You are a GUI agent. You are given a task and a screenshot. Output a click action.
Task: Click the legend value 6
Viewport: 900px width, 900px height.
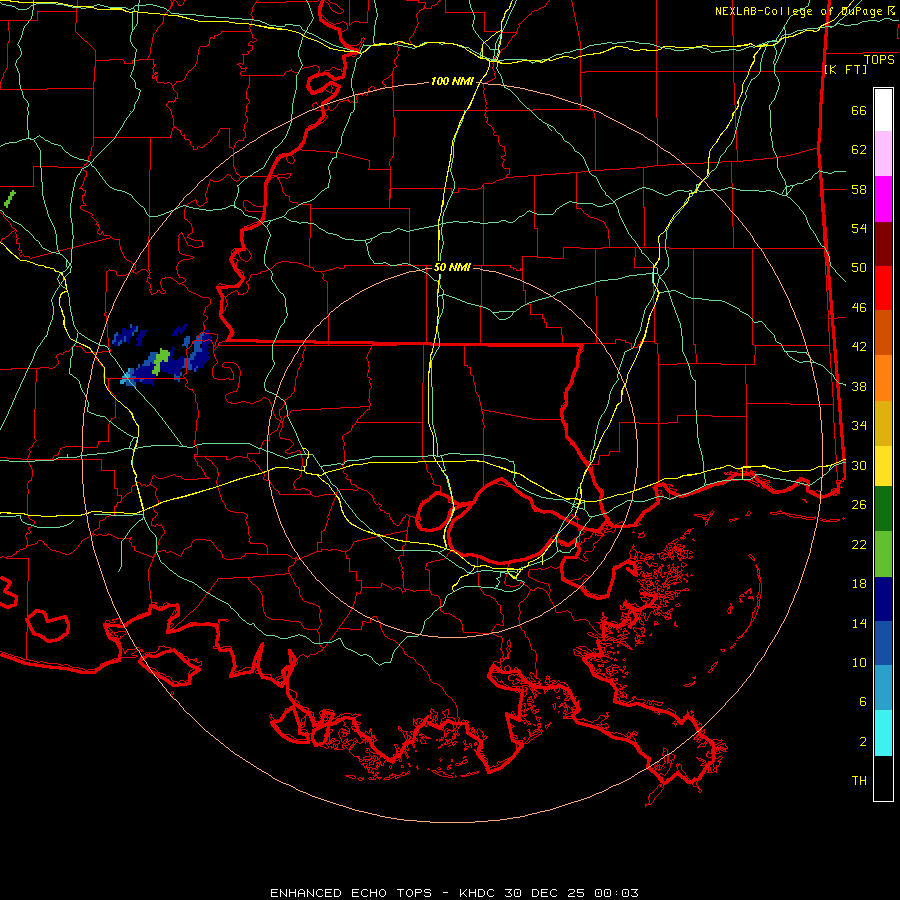click(x=863, y=702)
